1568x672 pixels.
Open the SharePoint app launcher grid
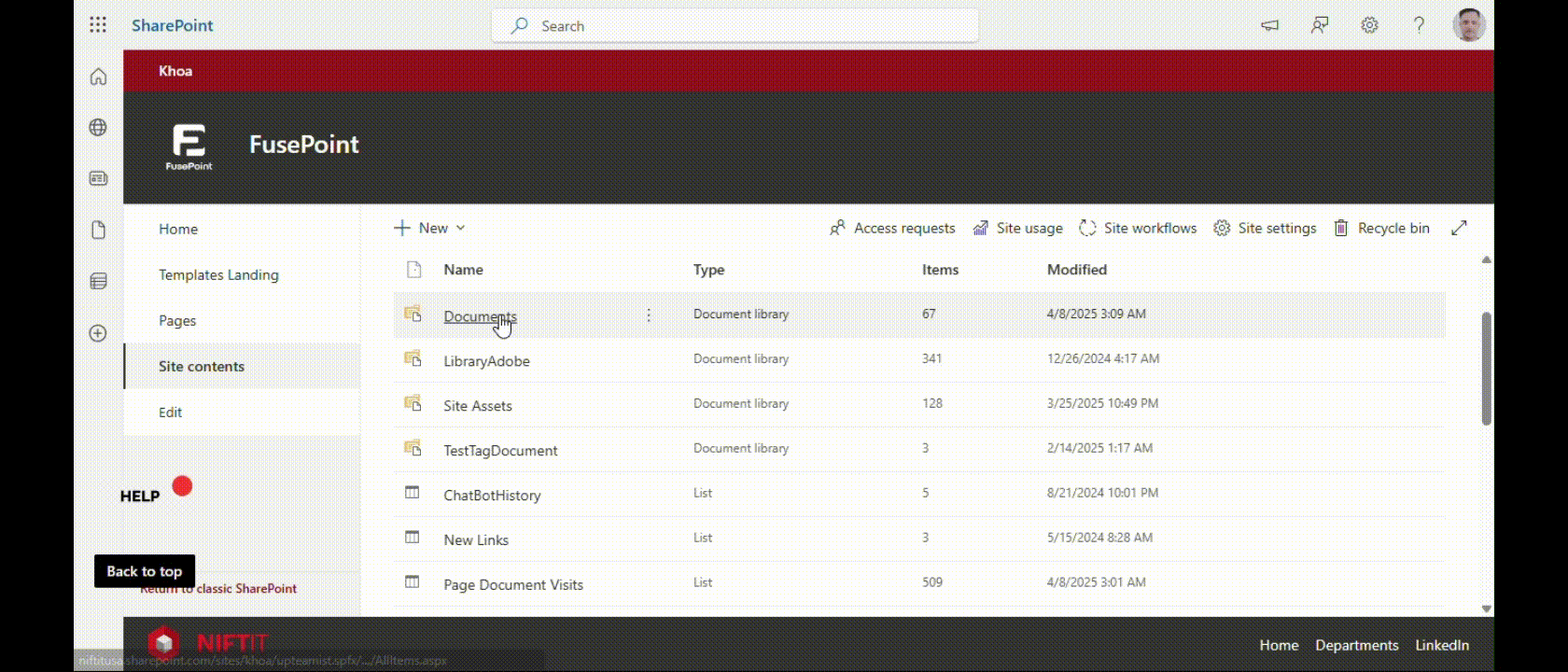98,25
